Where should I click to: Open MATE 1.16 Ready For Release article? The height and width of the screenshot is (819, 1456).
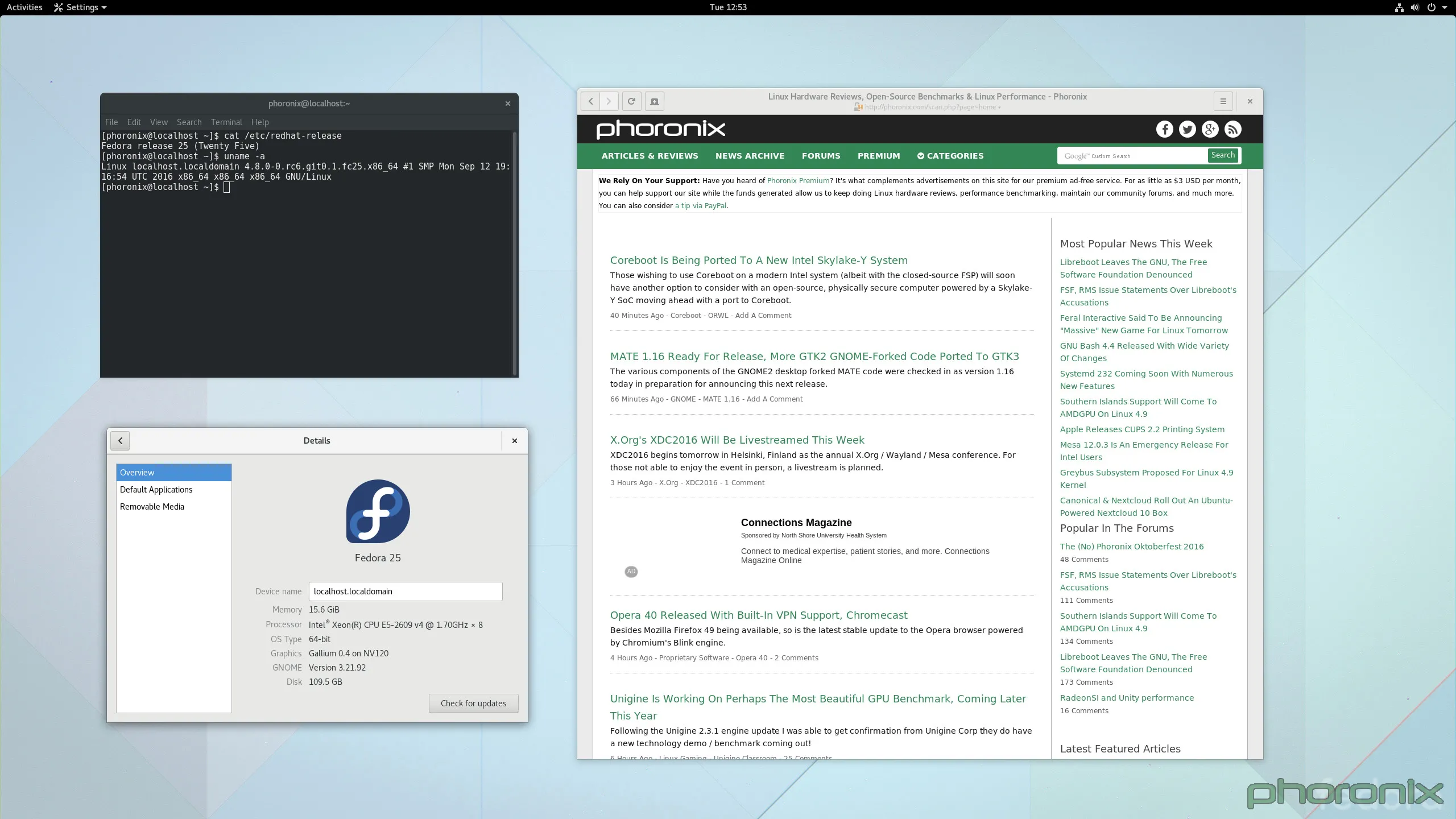(x=814, y=357)
